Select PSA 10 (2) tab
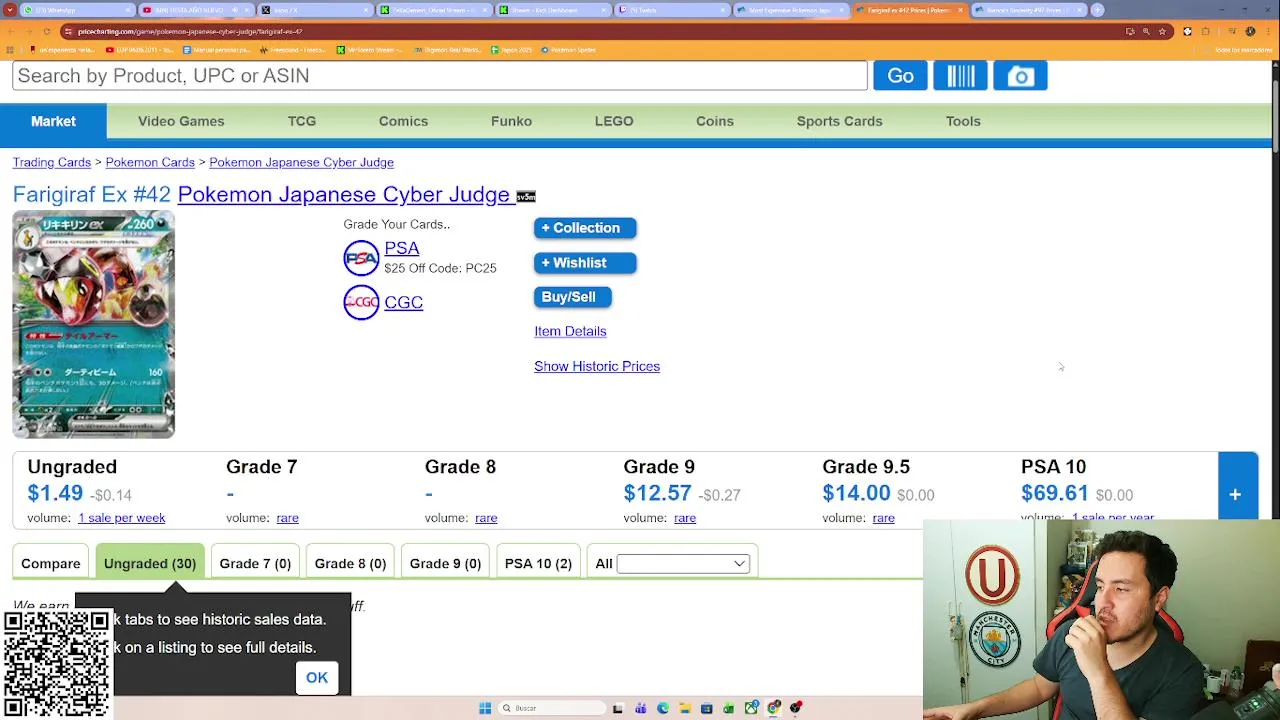 coord(538,563)
